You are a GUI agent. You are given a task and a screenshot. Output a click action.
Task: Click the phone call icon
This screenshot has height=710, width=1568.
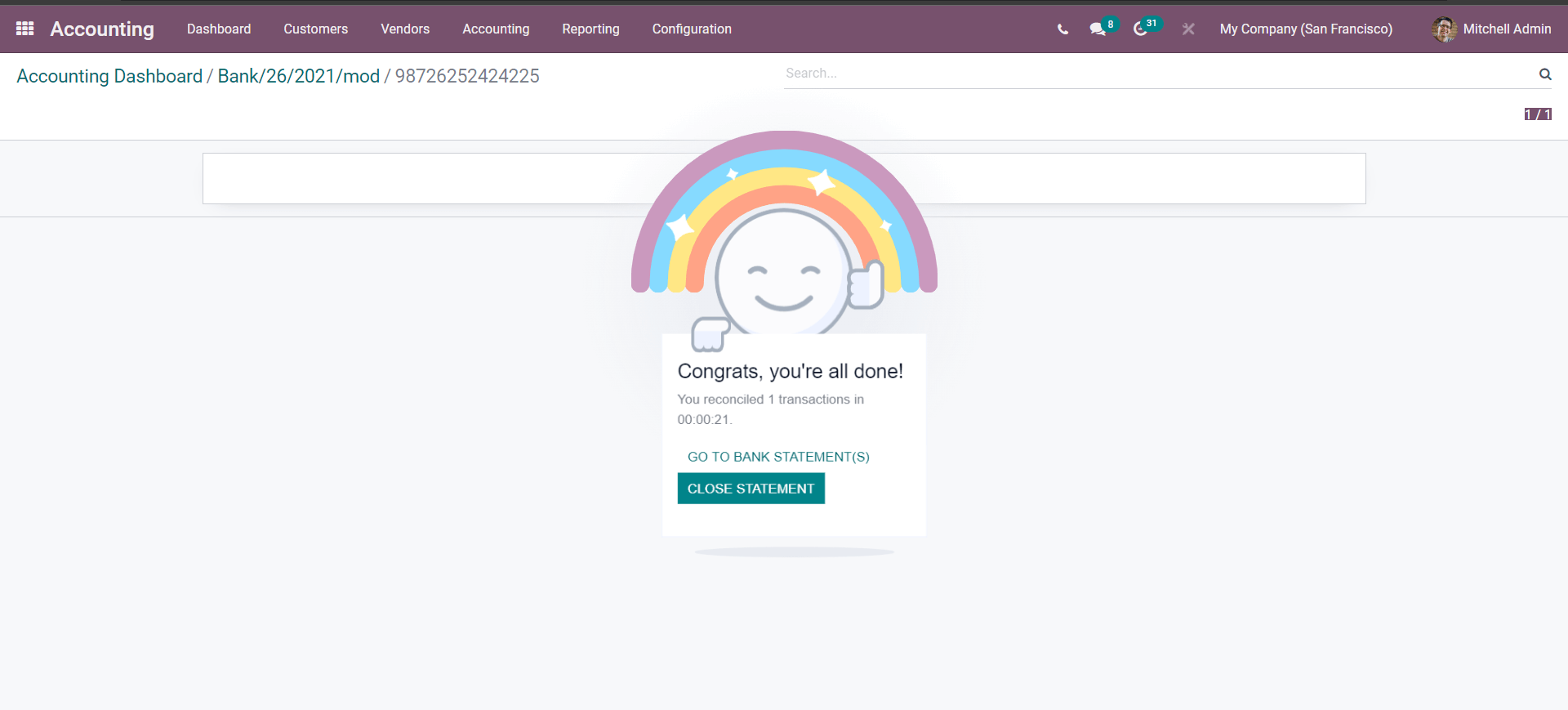point(1062,29)
